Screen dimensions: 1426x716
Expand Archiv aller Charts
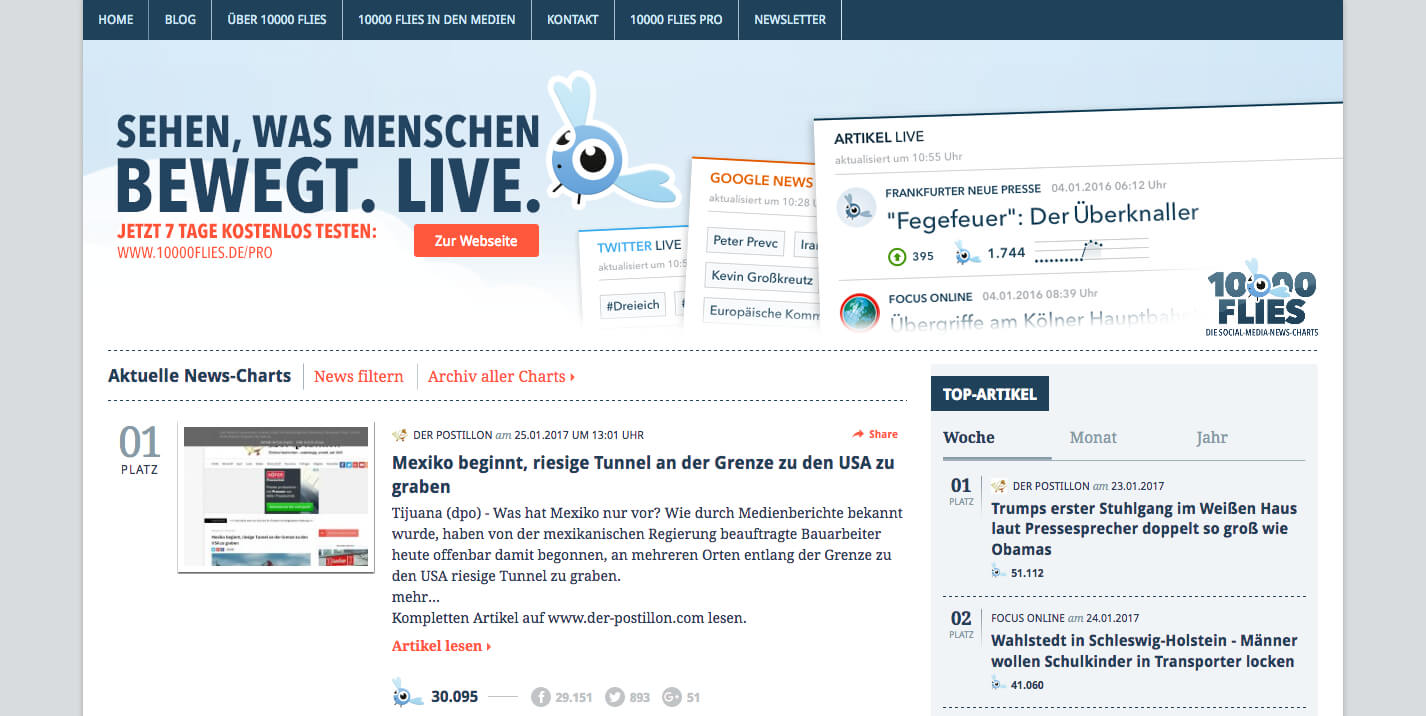coord(501,377)
